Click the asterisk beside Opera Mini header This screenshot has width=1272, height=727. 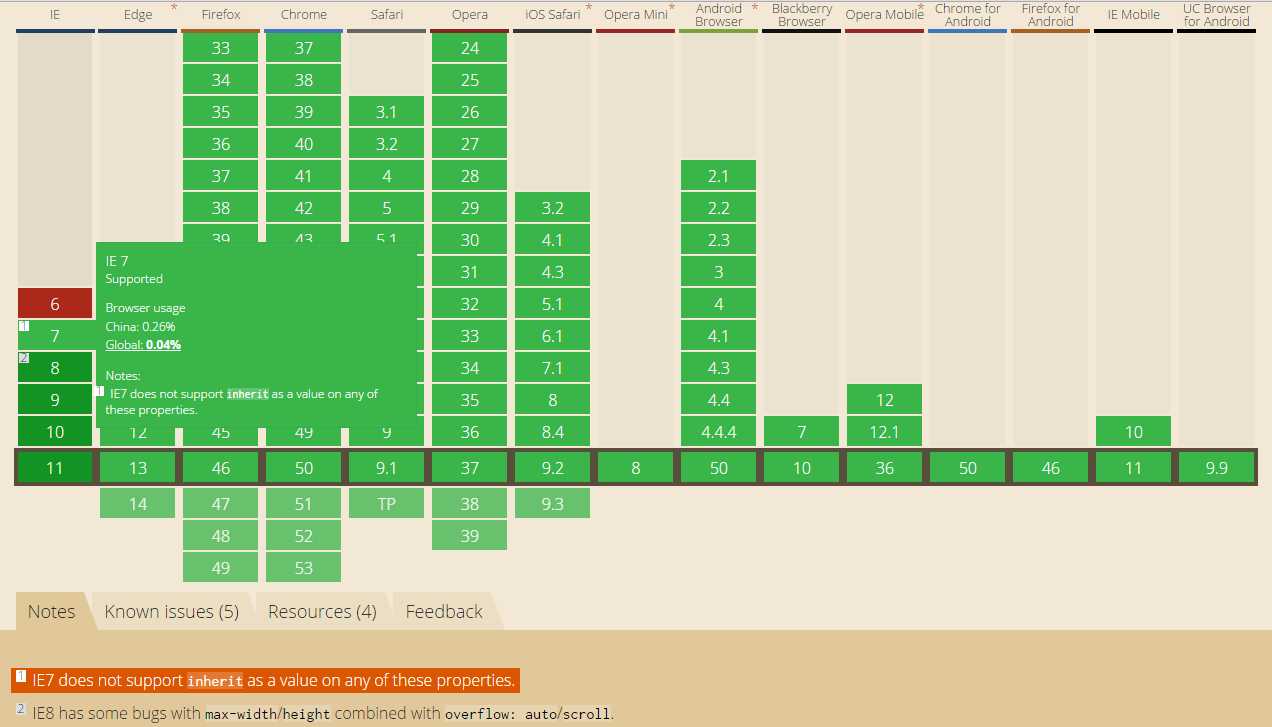[672, 8]
